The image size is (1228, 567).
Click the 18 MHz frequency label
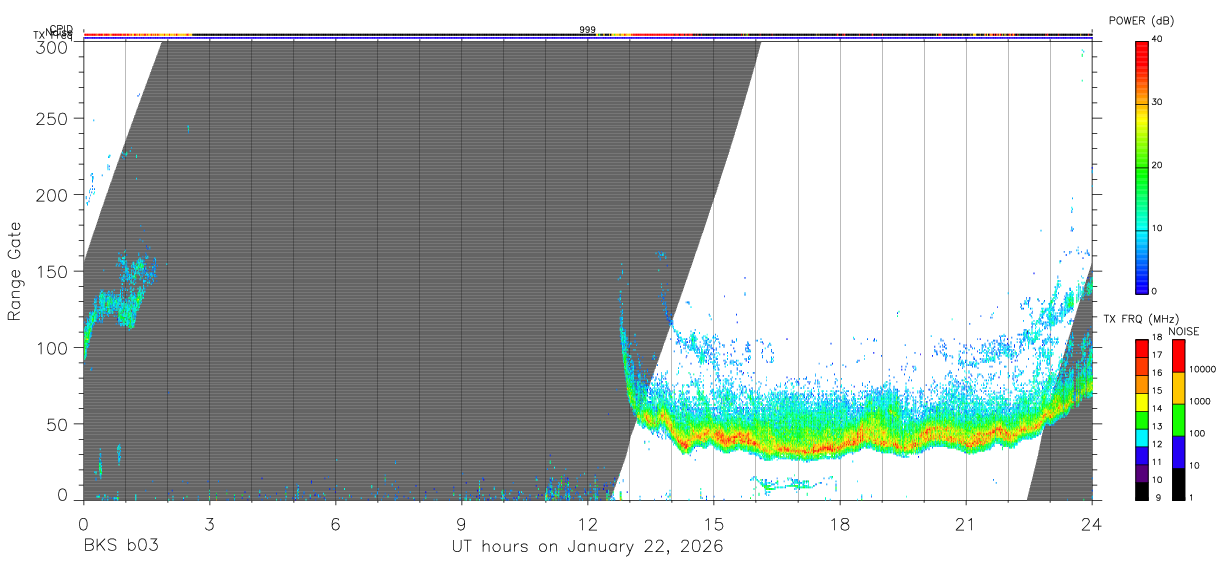[1157, 338]
